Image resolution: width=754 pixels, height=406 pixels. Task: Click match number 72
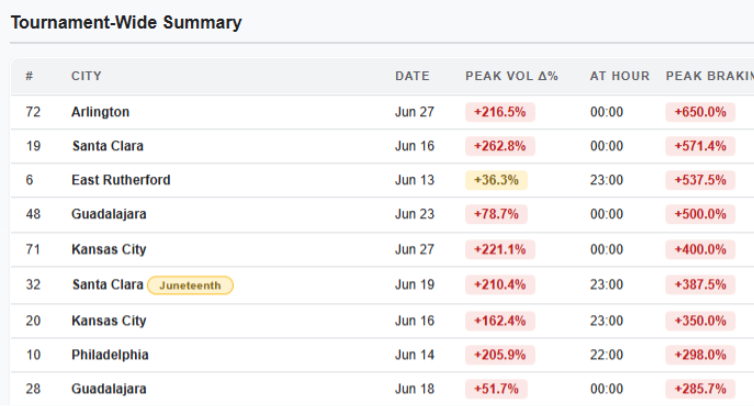(x=33, y=112)
